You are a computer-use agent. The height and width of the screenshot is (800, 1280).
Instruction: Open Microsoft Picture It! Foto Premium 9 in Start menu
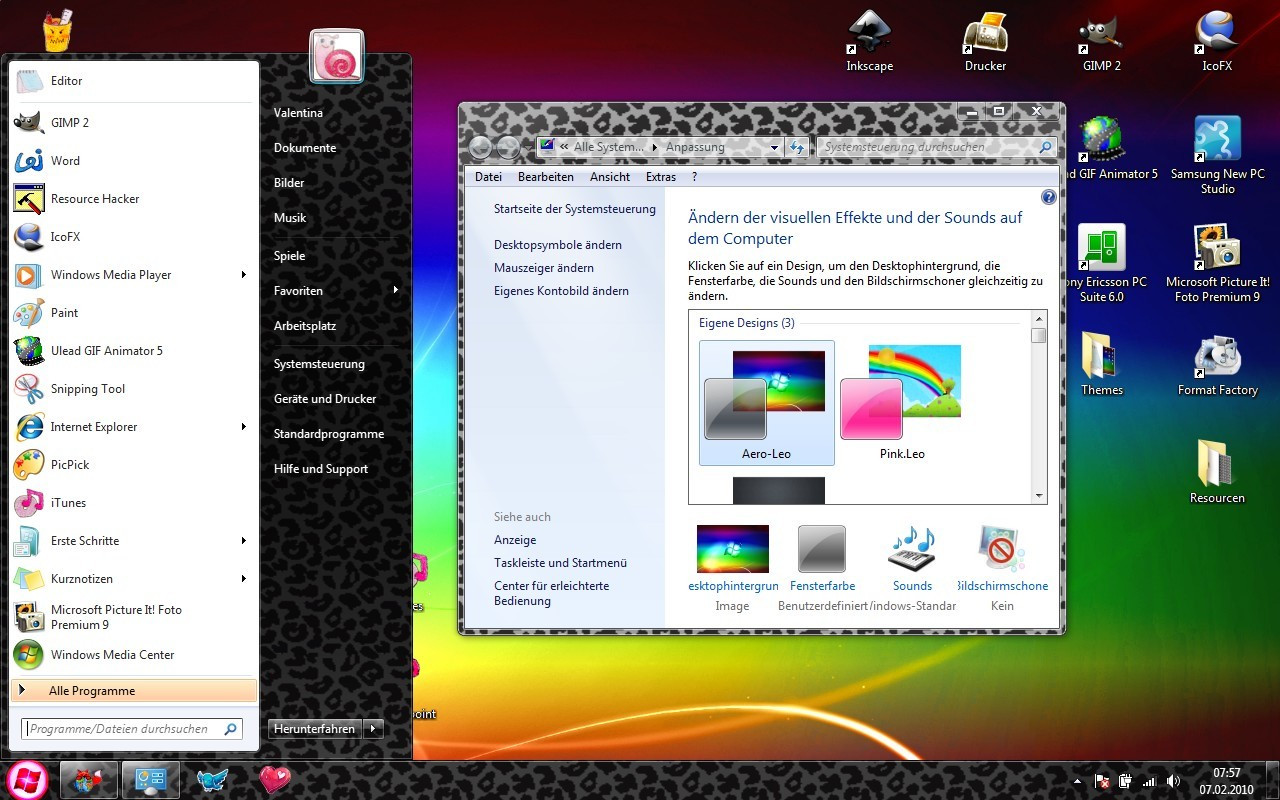[x=133, y=616]
